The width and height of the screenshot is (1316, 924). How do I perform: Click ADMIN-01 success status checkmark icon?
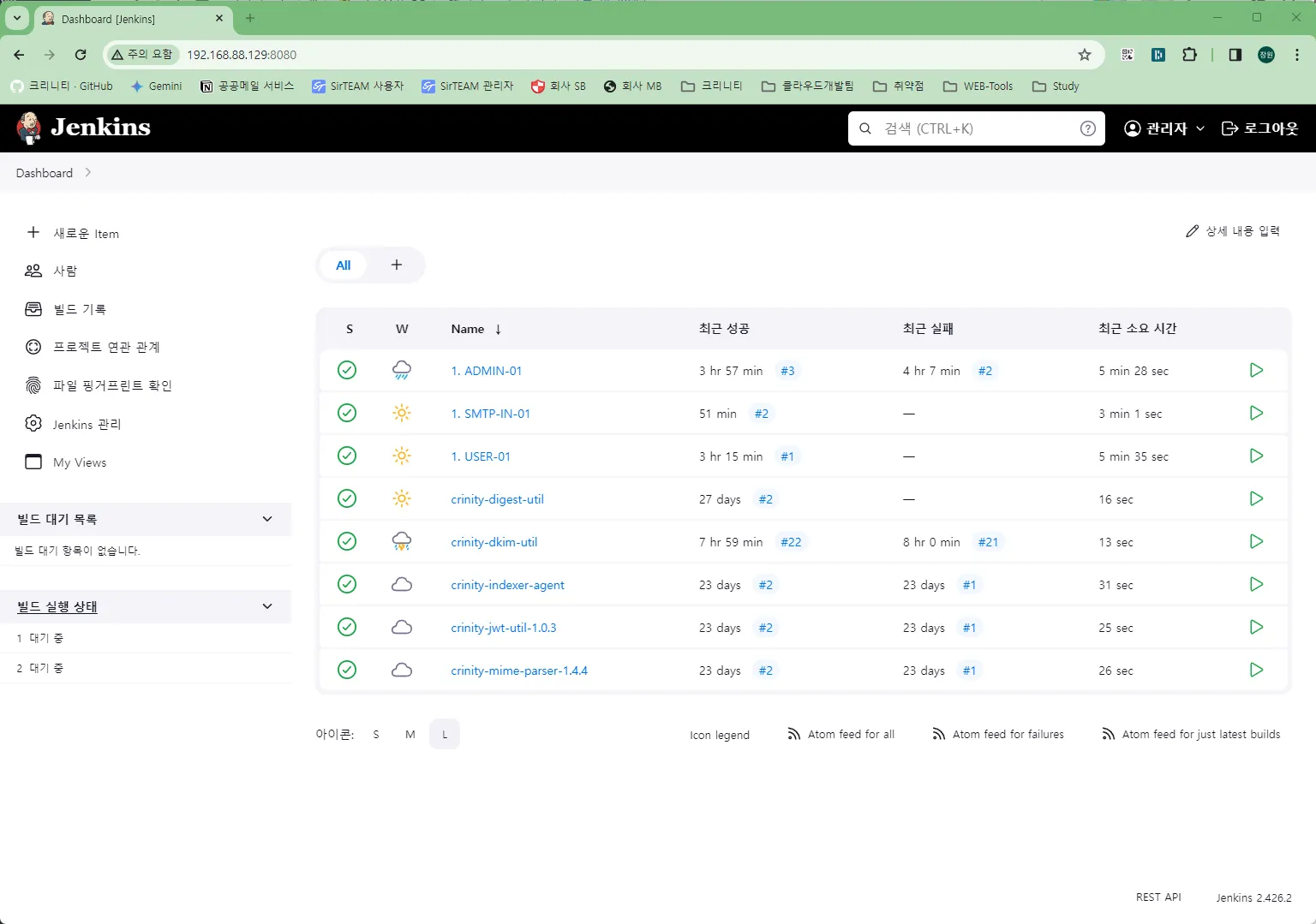pos(347,370)
